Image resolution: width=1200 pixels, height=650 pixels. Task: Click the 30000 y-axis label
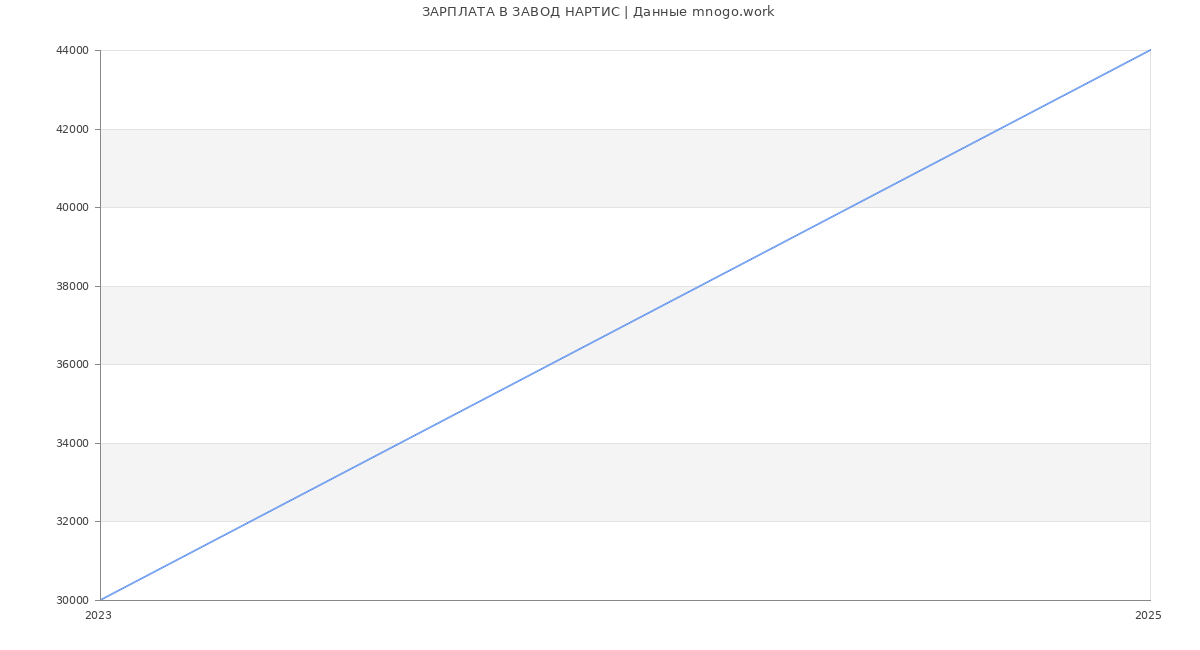[72, 600]
